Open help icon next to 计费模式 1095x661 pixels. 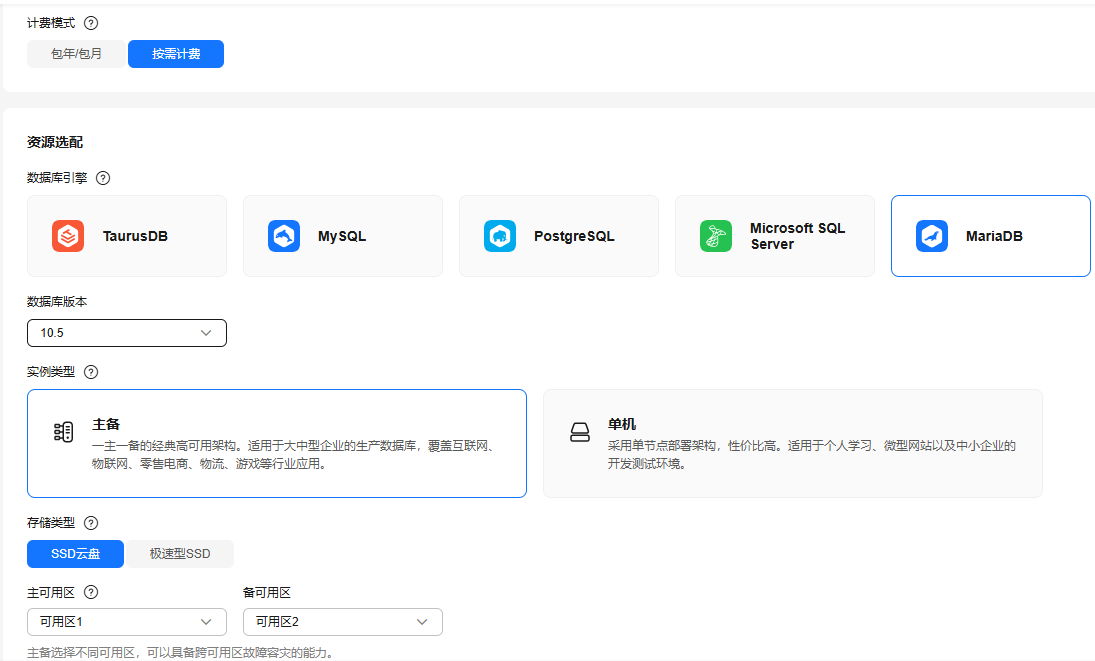point(91,23)
